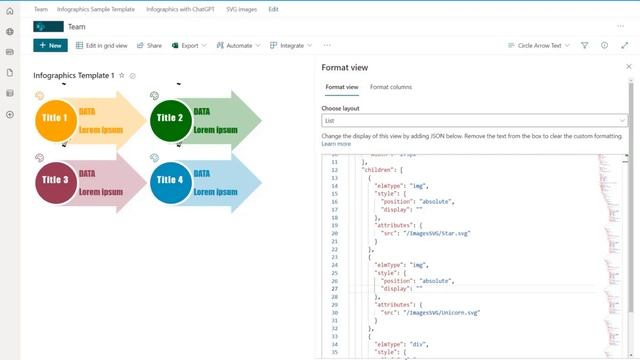640x360 pixels.
Task: Open the home icon in left sidebar
Action: point(10,11)
